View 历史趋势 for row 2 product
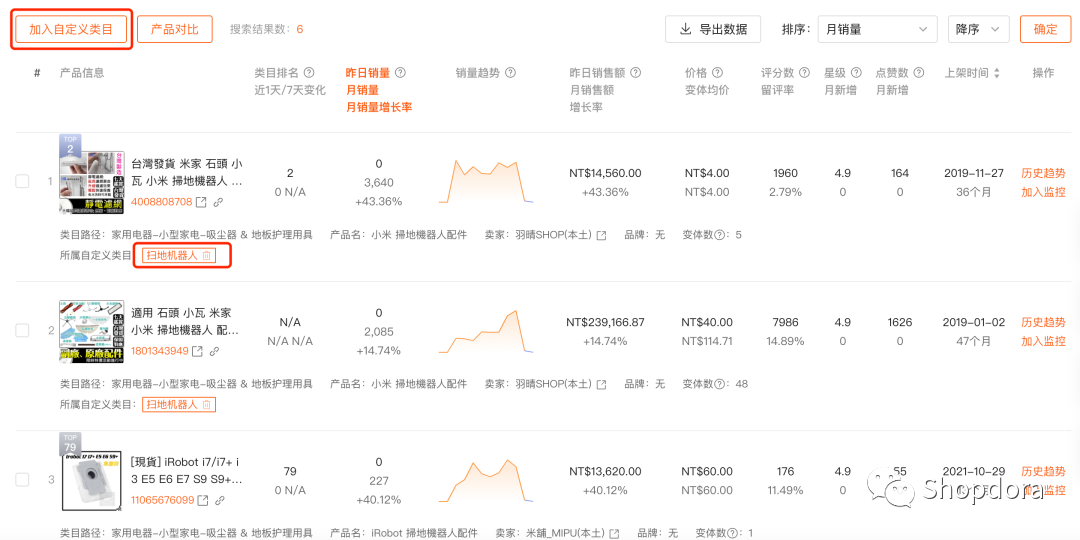Image resolution: width=1080 pixels, height=540 pixels. [1043, 322]
